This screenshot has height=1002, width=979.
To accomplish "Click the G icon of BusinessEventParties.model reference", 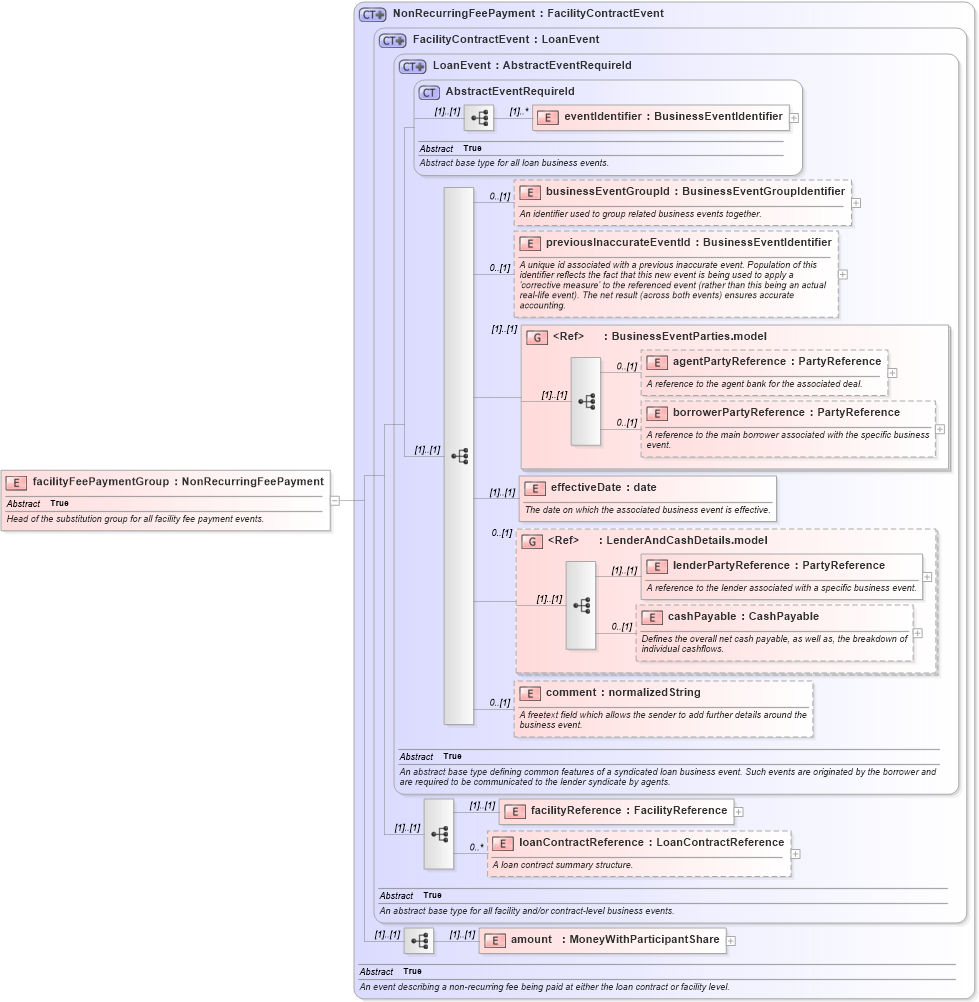I will [x=536, y=336].
